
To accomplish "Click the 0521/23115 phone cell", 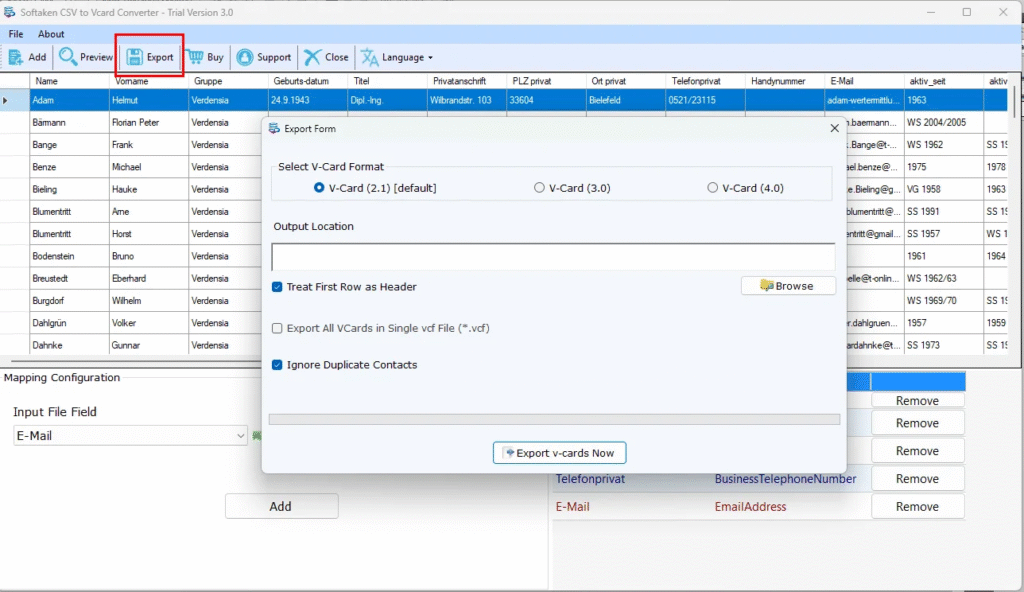I will (x=706, y=100).
